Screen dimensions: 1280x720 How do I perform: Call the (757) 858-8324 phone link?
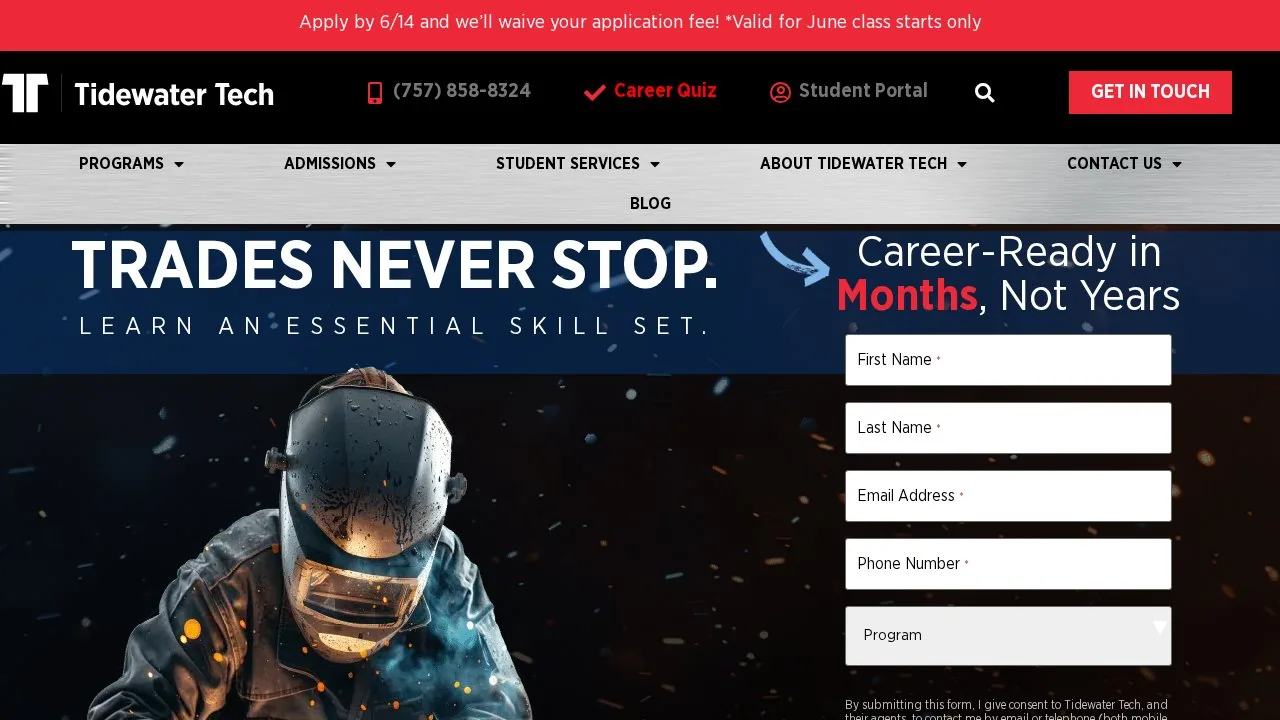pos(462,91)
